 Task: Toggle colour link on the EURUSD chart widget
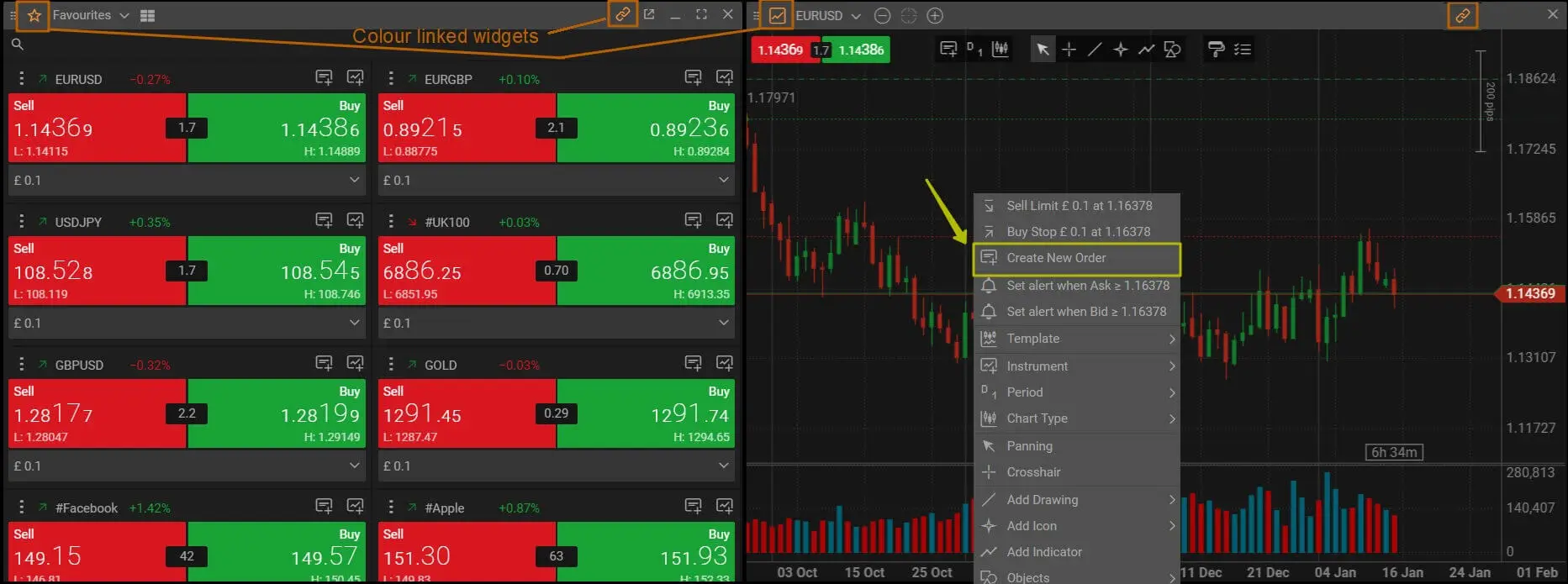pos(1463,16)
